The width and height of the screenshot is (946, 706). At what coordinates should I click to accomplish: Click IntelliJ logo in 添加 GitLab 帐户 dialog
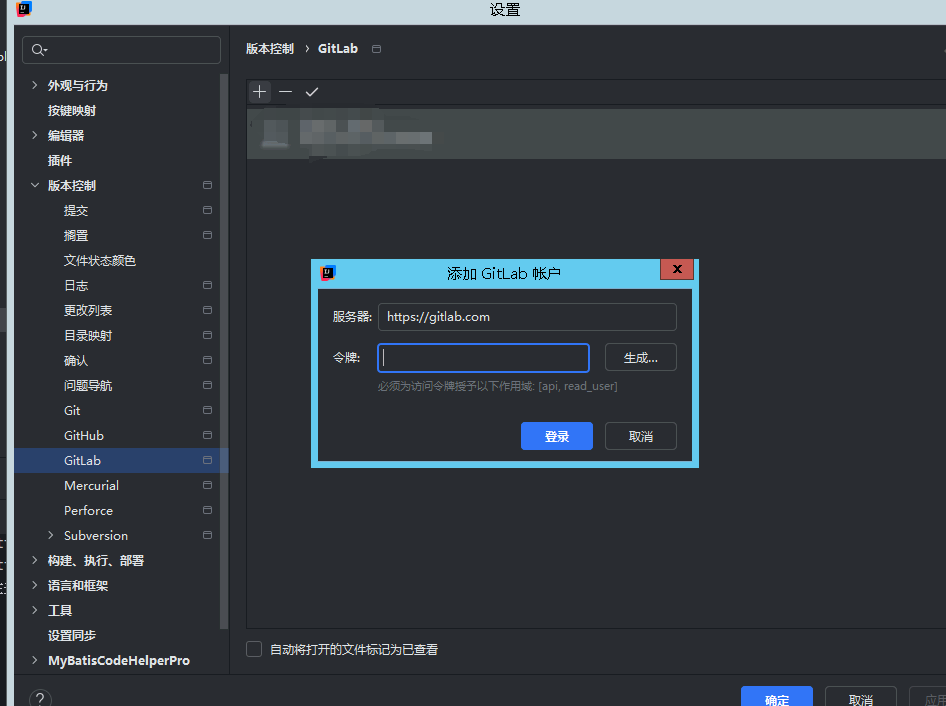pyautogui.click(x=328, y=273)
